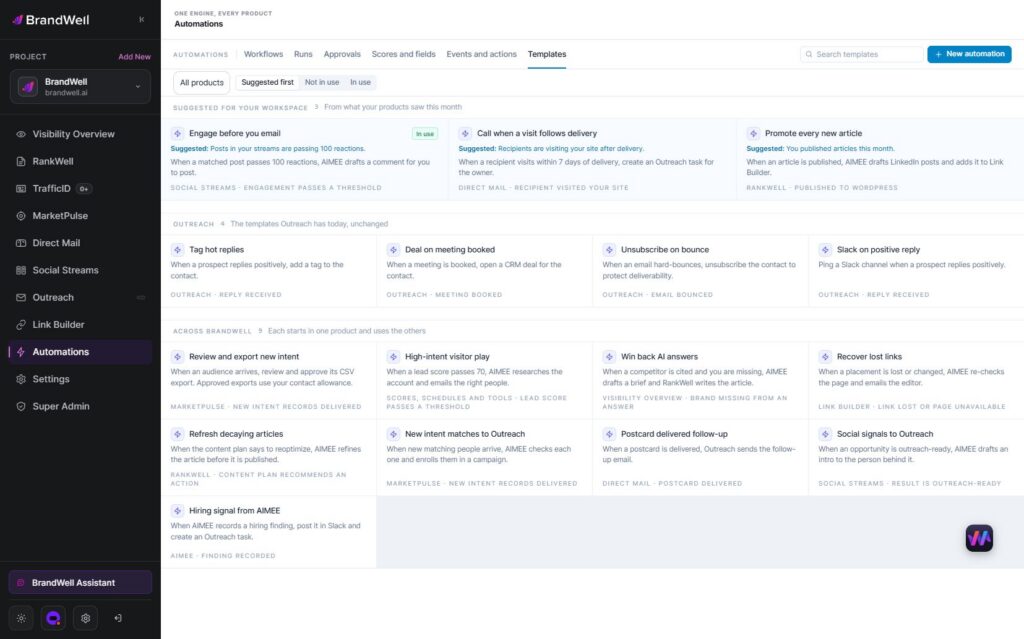Select the Templates tab
The height and width of the screenshot is (639, 1024).
click(x=547, y=54)
